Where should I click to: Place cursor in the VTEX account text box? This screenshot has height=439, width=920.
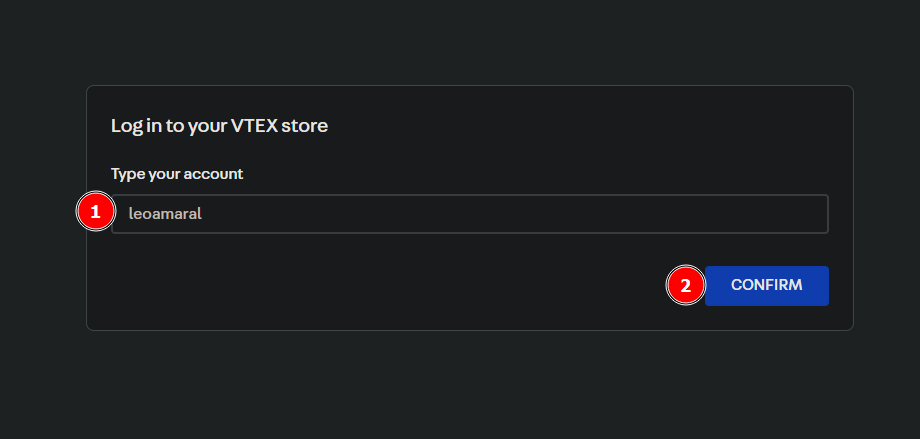tap(470, 214)
